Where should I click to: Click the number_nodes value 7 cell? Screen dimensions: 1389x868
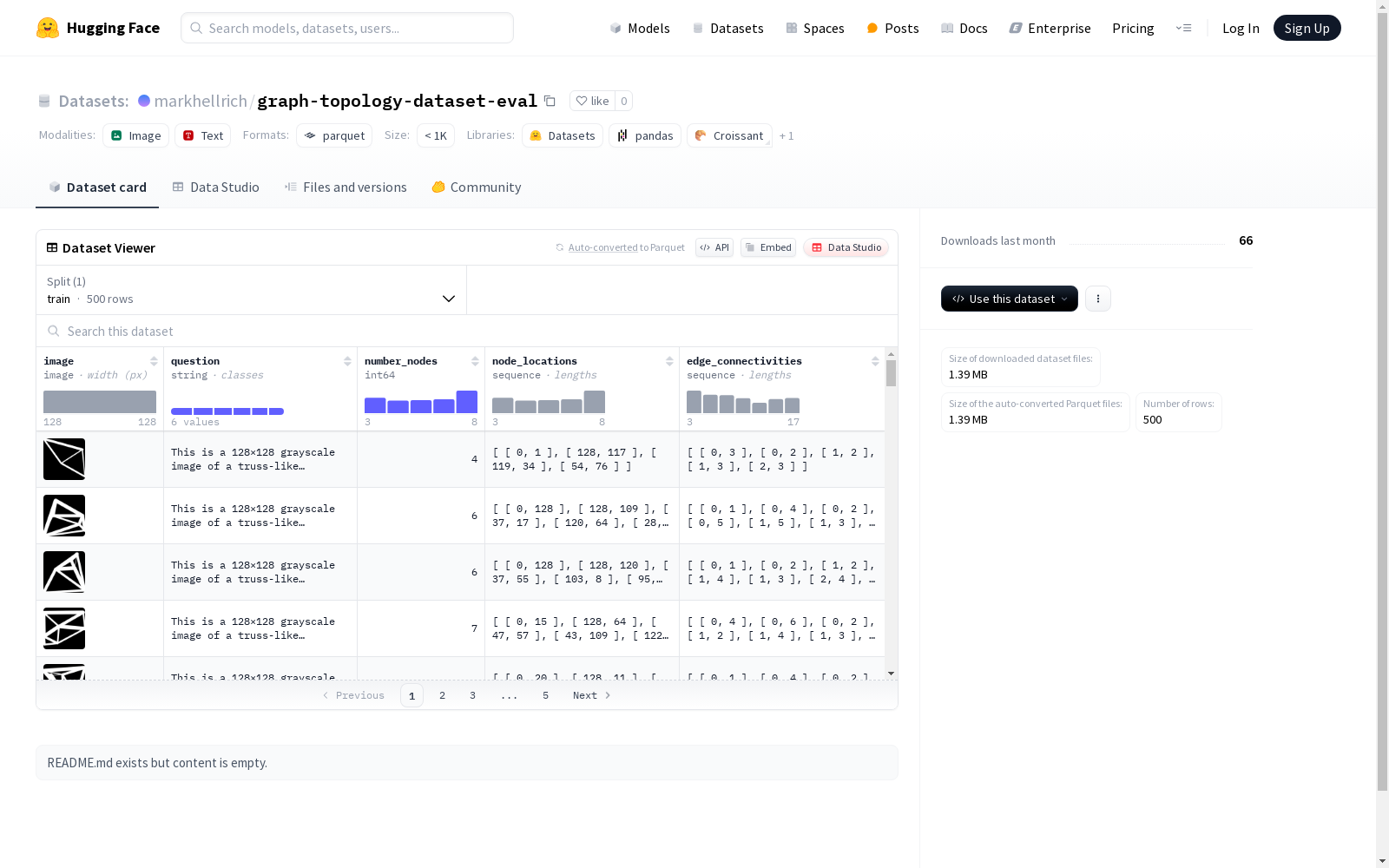point(421,628)
